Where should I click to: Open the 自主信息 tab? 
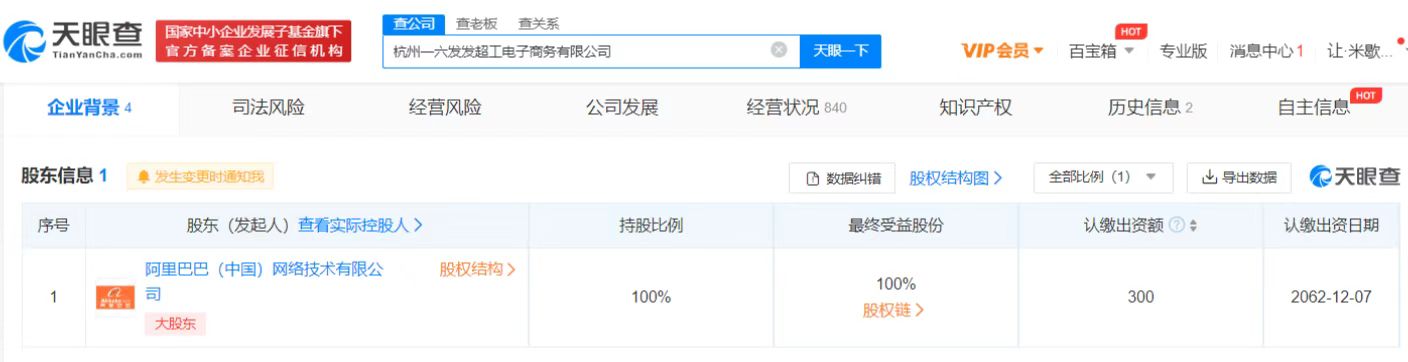tap(1313, 108)
